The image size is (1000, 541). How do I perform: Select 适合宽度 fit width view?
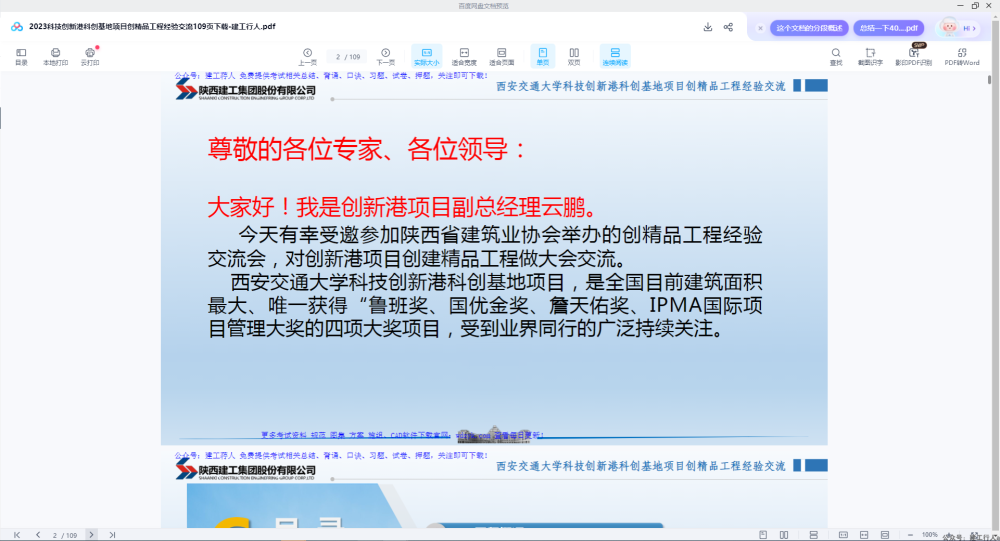[x=464, y=57]
